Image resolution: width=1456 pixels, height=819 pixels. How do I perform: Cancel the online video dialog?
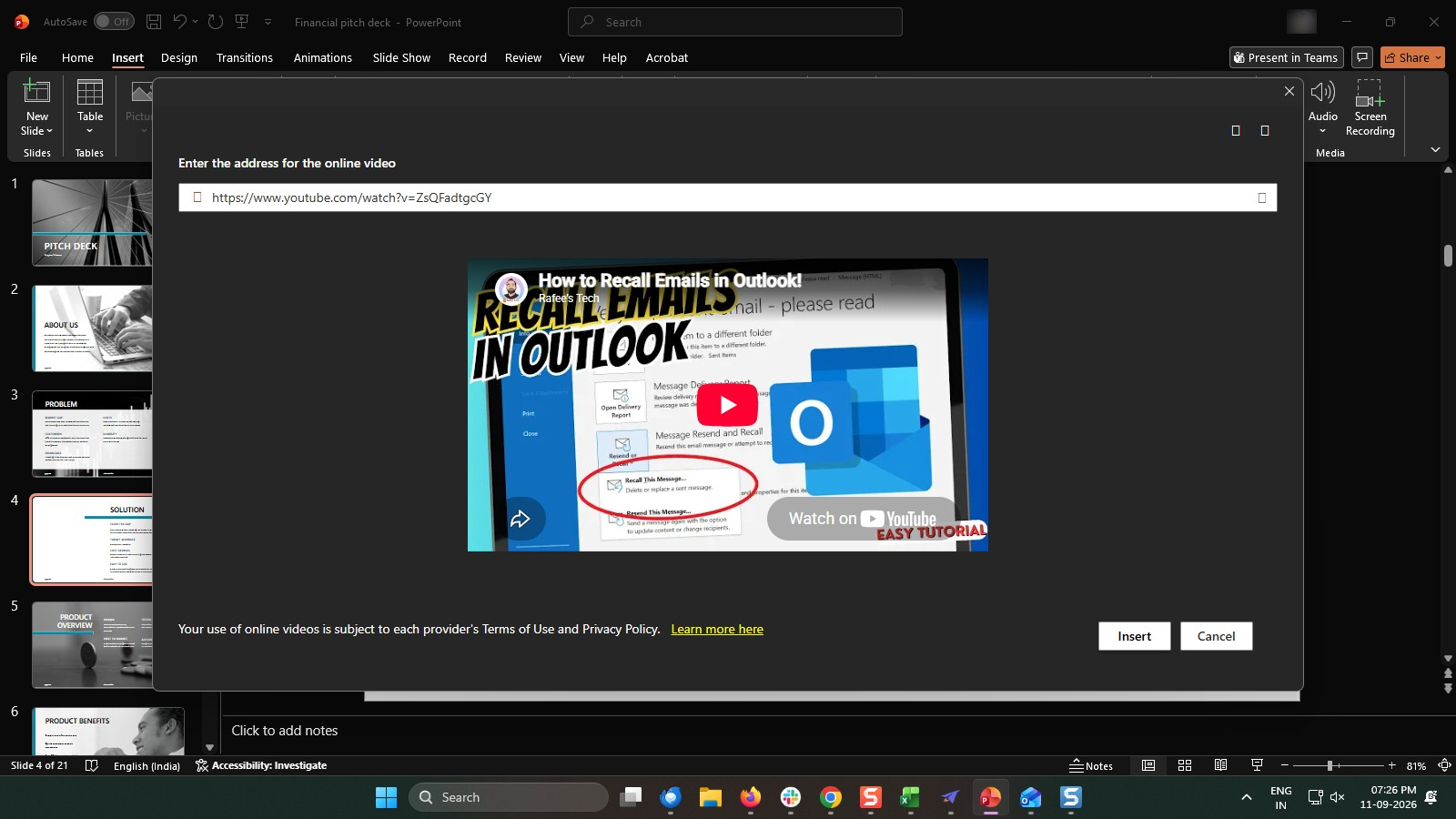[1216, 636]
